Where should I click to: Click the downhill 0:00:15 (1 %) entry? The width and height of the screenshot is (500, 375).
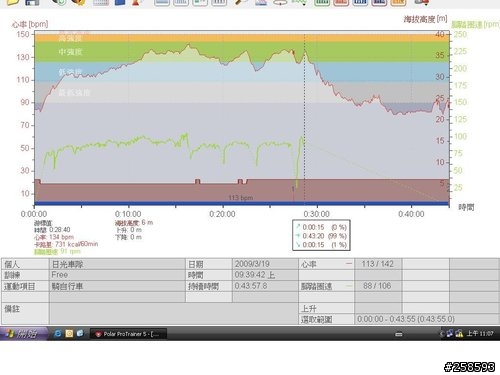click(x=321, y=245)
